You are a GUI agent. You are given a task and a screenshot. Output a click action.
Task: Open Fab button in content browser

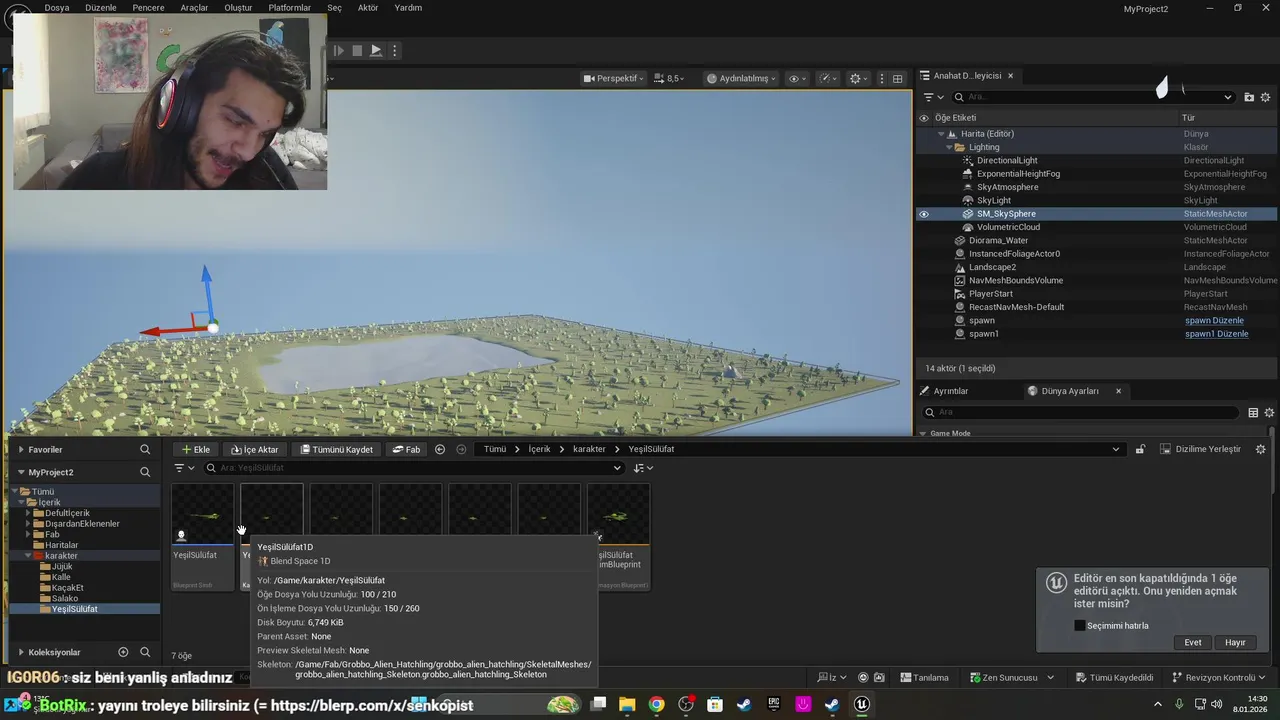click(405, 449)
